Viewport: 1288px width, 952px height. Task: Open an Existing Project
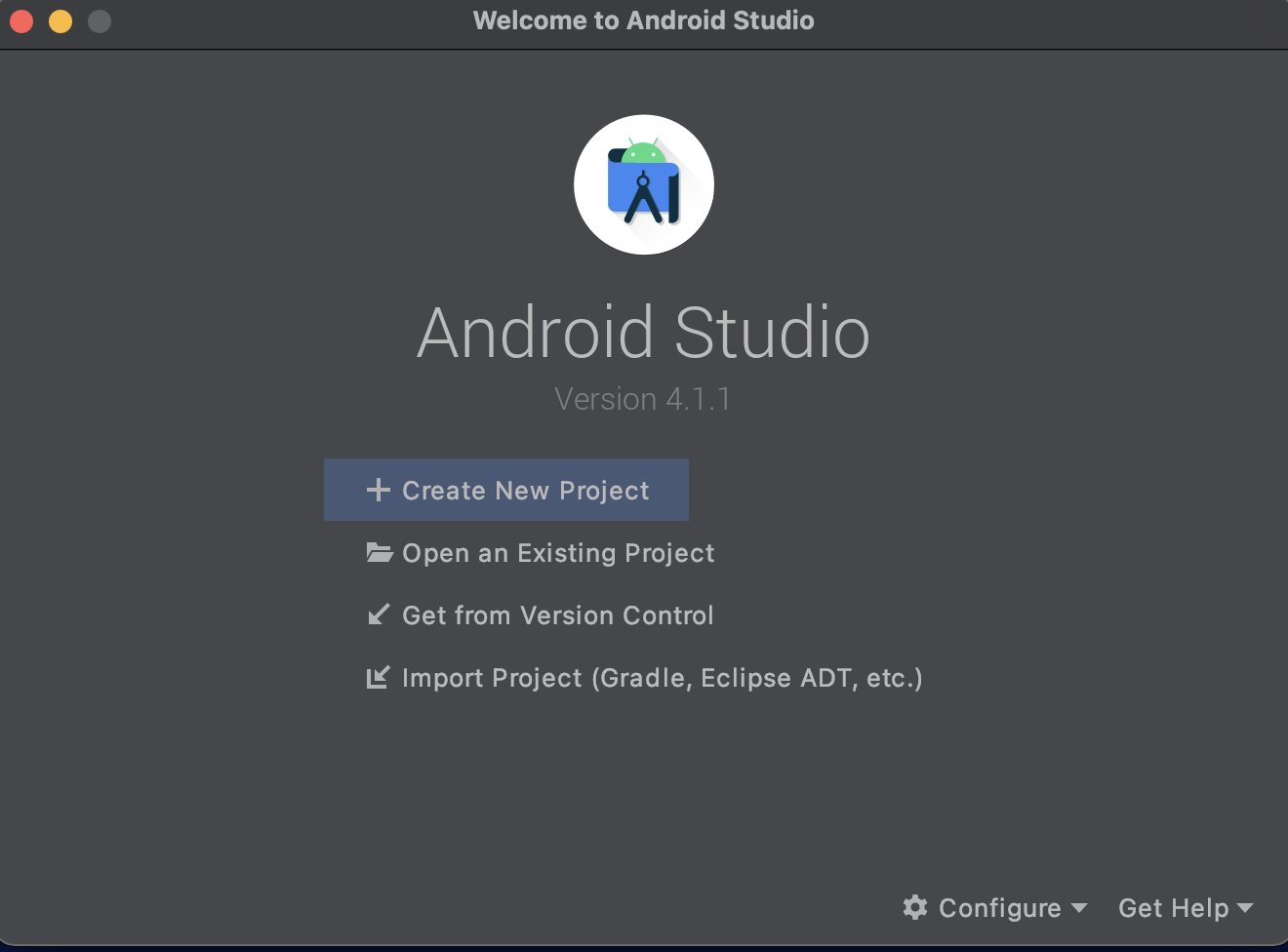click(558, 553)
